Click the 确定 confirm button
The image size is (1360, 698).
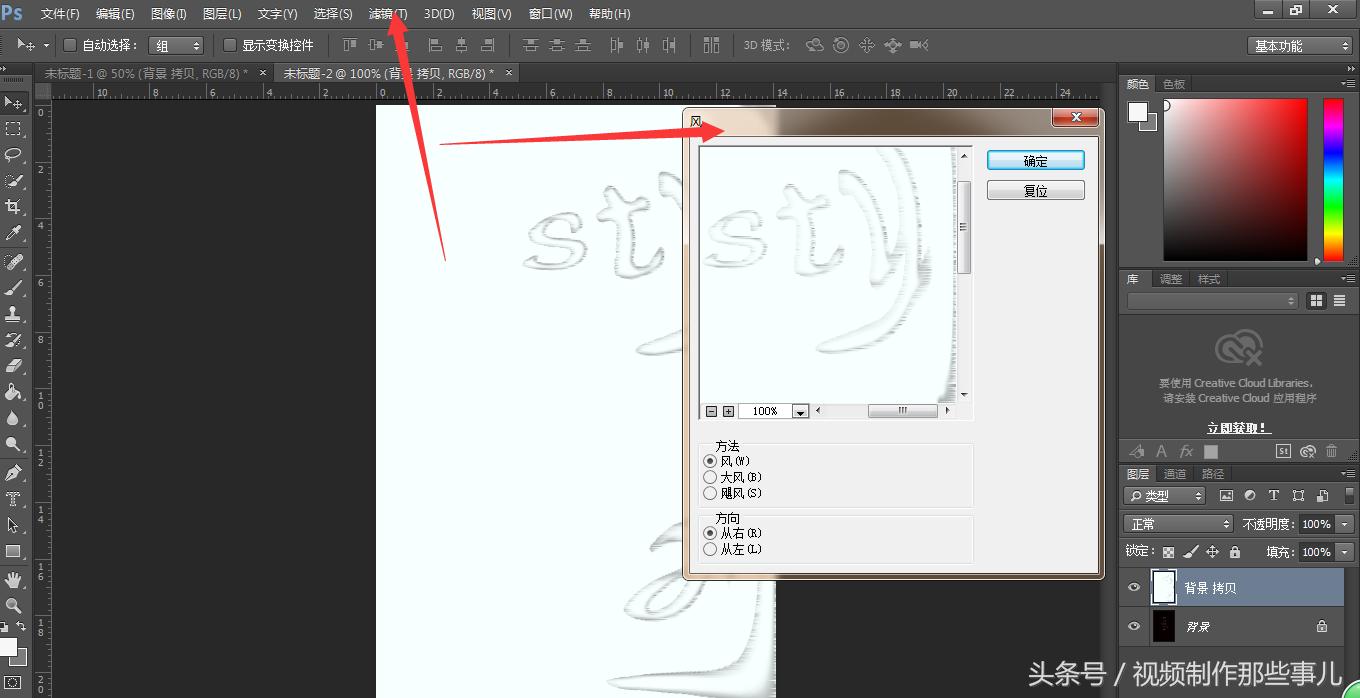tap(1035, 160)
